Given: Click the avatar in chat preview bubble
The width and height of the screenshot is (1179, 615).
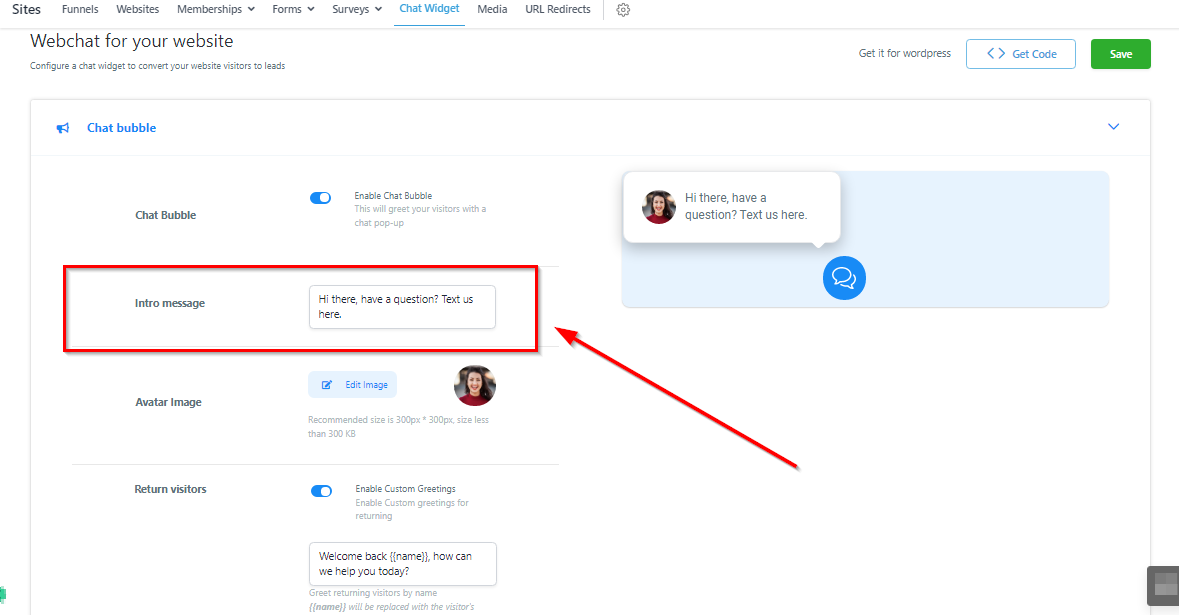Looking at the screenshot, I should [659, 207].
